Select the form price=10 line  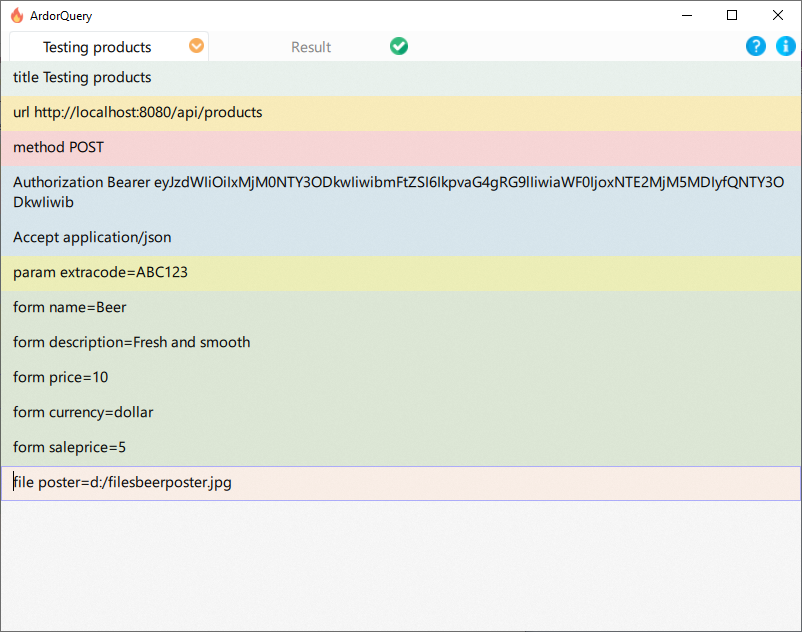tap(401, 378)
